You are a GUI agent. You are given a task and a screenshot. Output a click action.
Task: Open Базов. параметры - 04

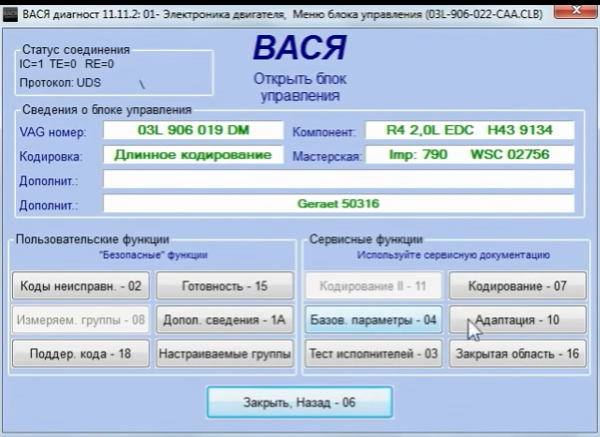click(373, 320)
